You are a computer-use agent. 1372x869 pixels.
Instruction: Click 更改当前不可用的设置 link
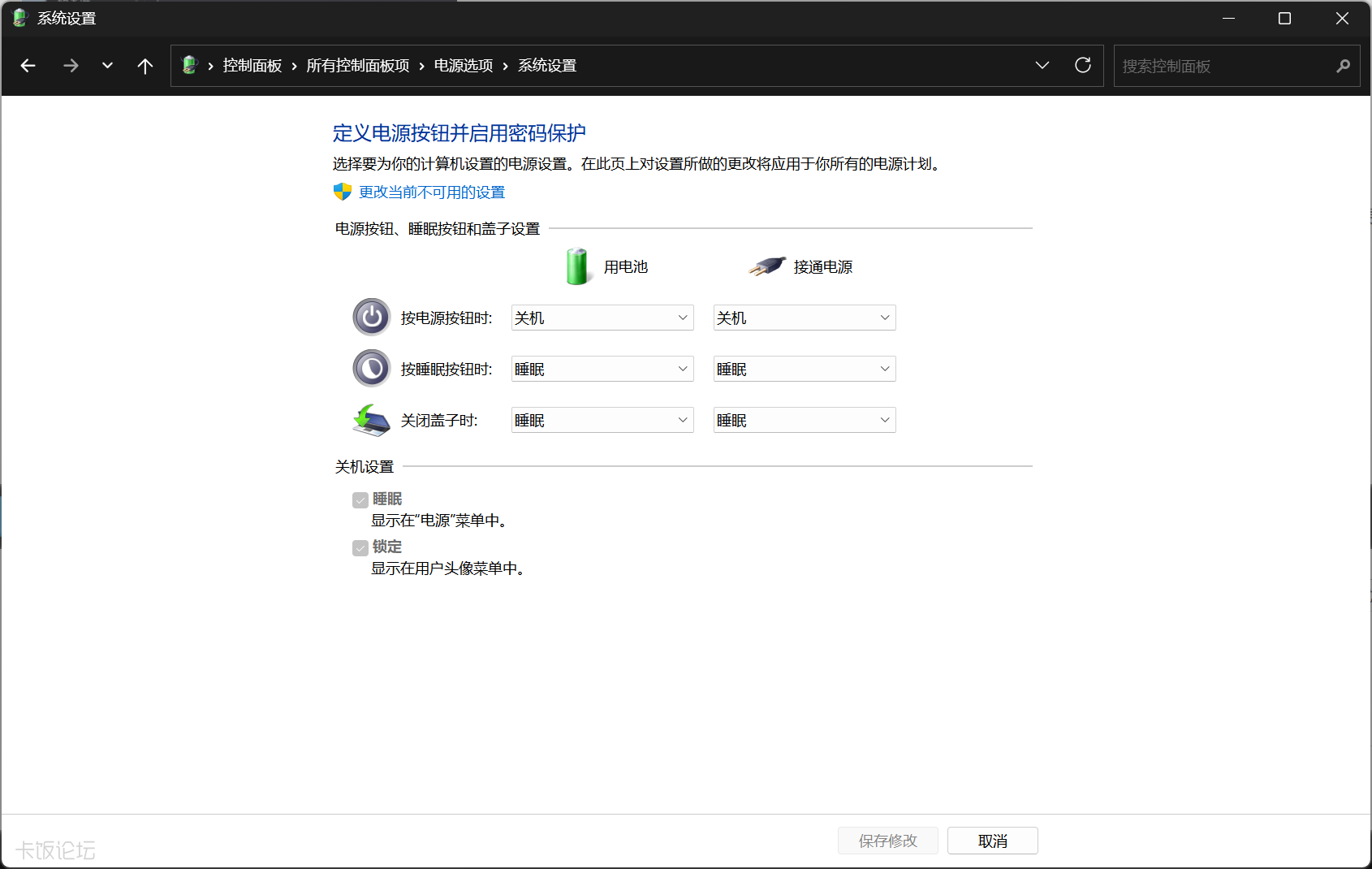click(x=432, y=192)
